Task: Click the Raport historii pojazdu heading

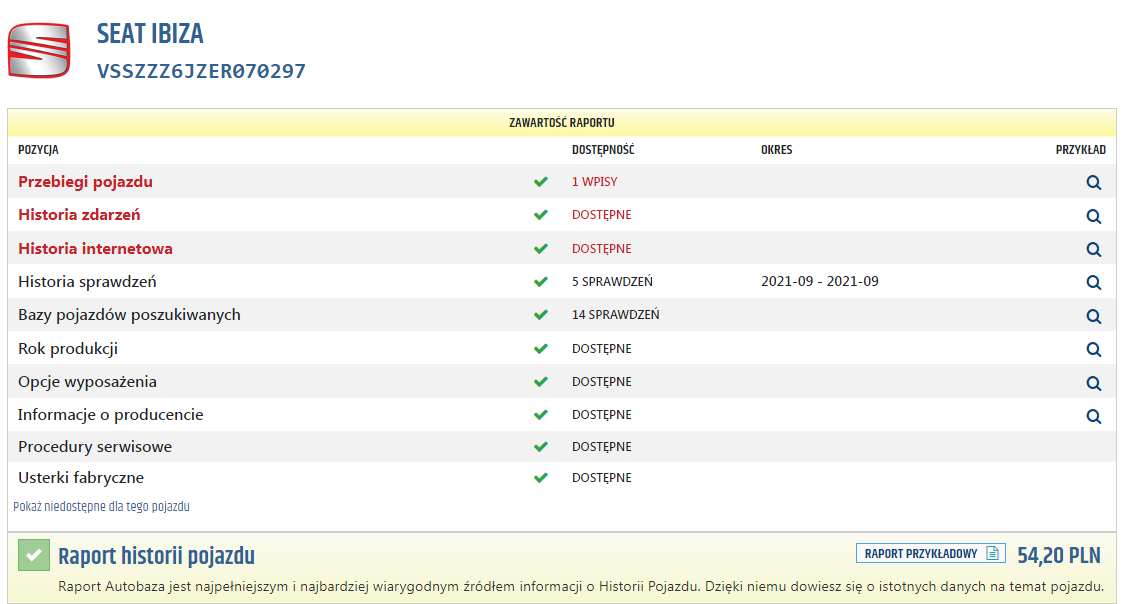Action: (x=156, y=556)
